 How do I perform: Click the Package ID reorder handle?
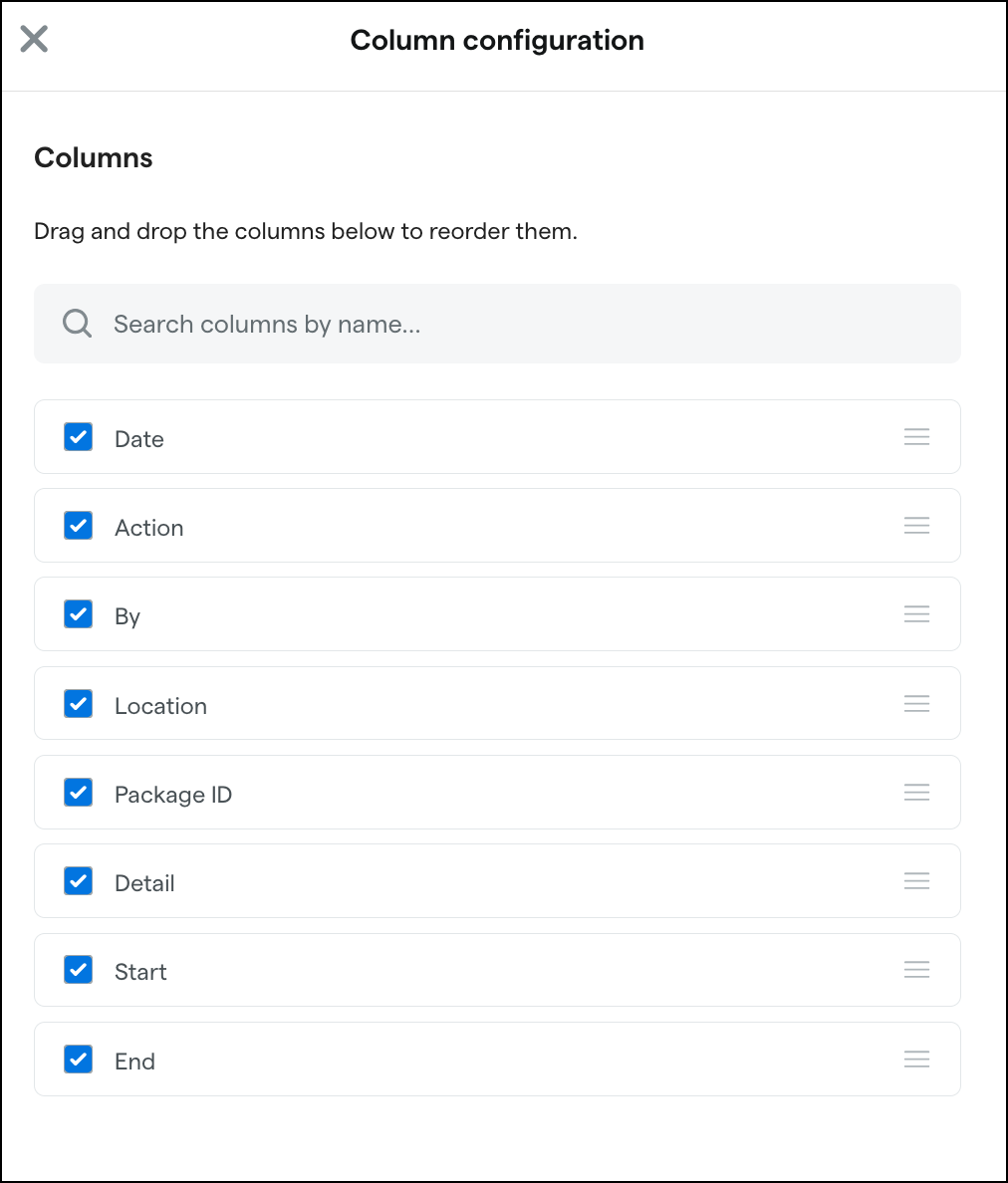point(916,793)
